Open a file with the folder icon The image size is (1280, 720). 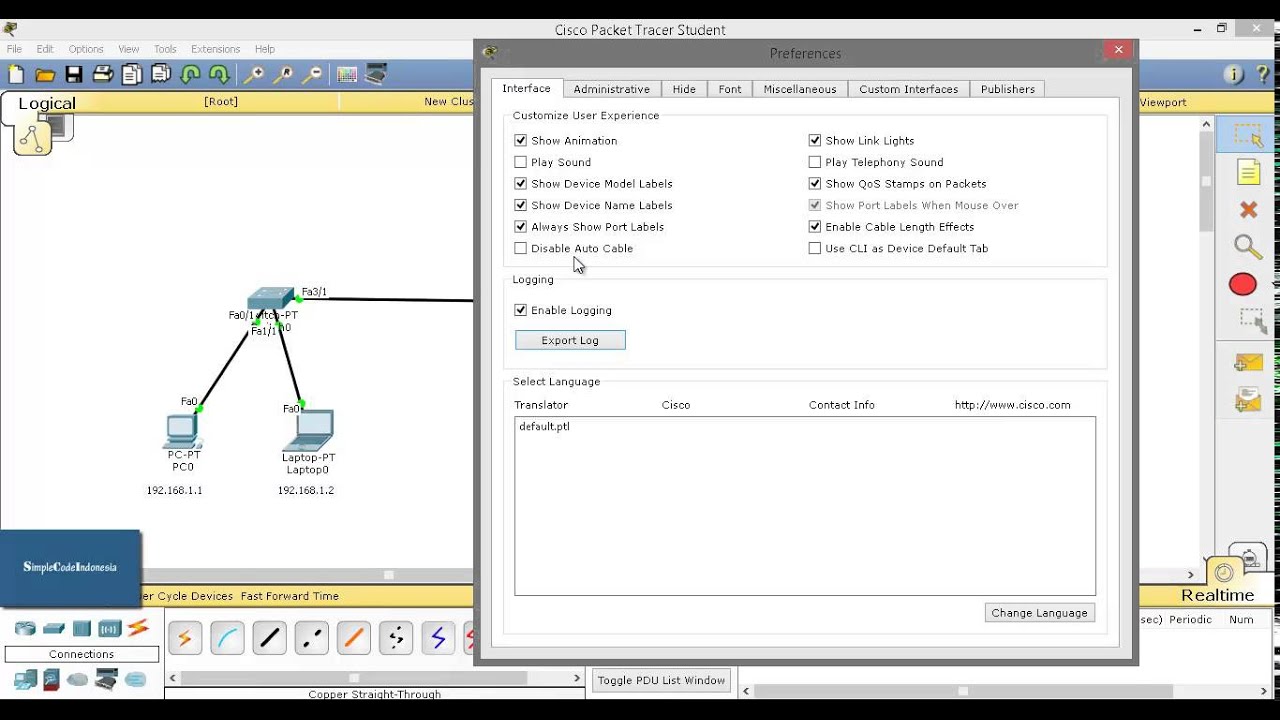coord(45,74)
